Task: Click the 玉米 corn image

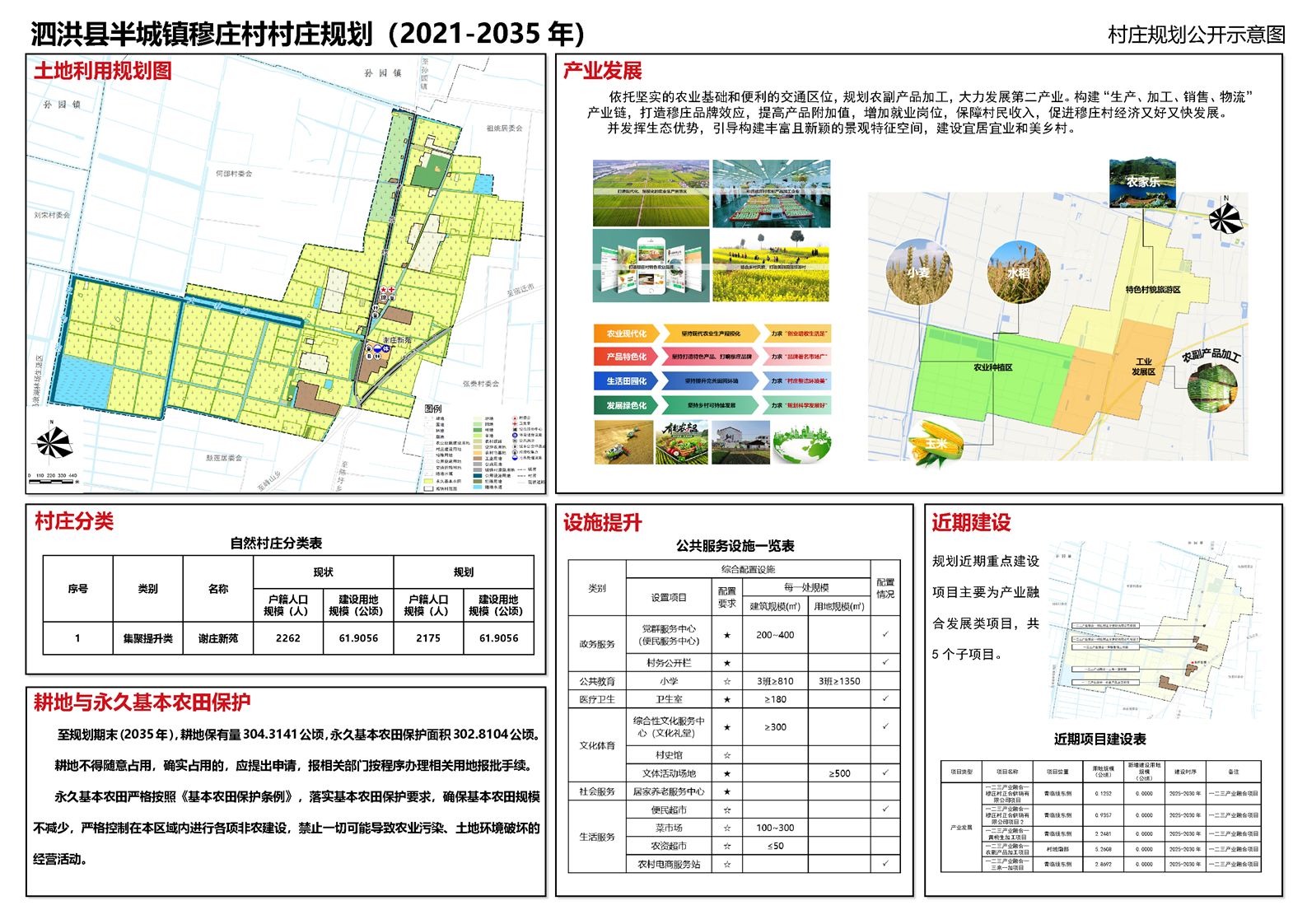Action: point(936,442)
